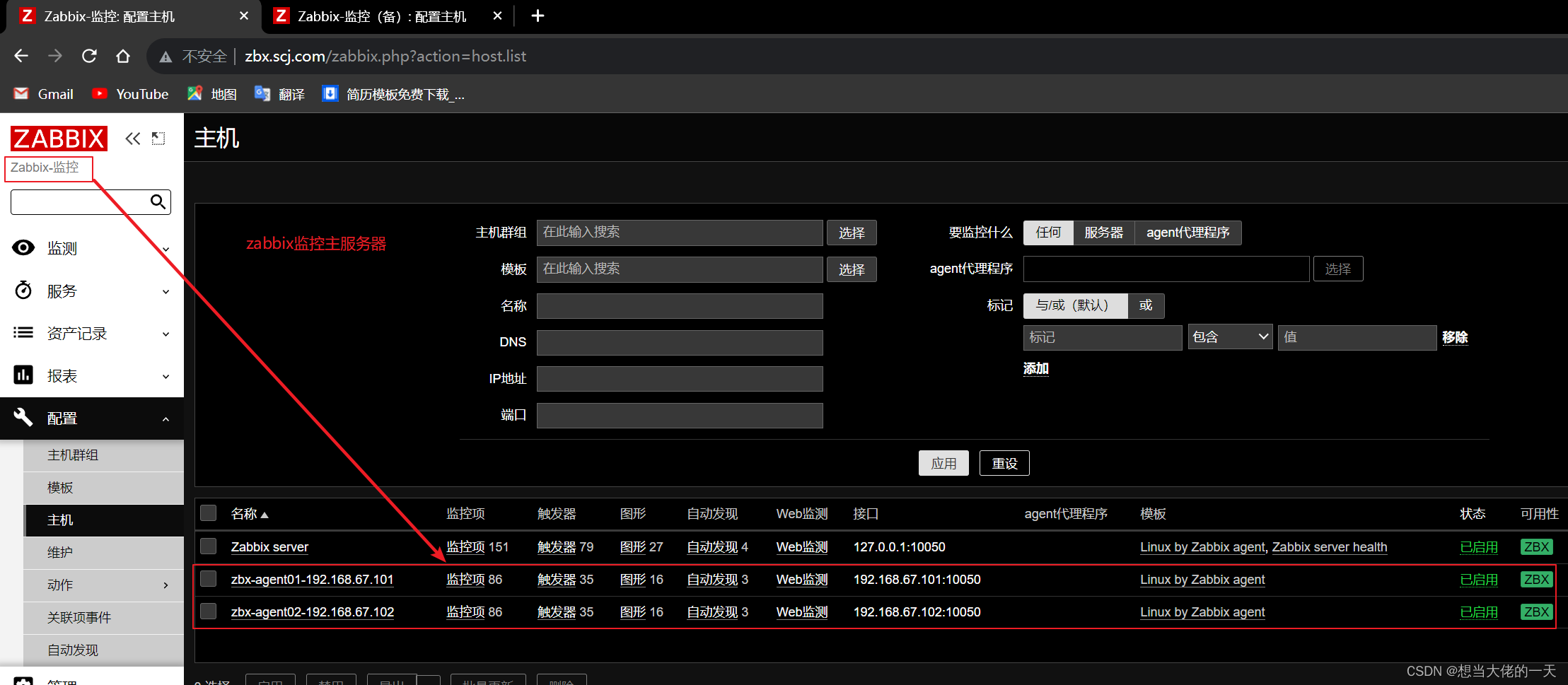Screen dimensions: 1568x685
Task: Open 主机群组 in configuration menu
Action: pos(104,455)
